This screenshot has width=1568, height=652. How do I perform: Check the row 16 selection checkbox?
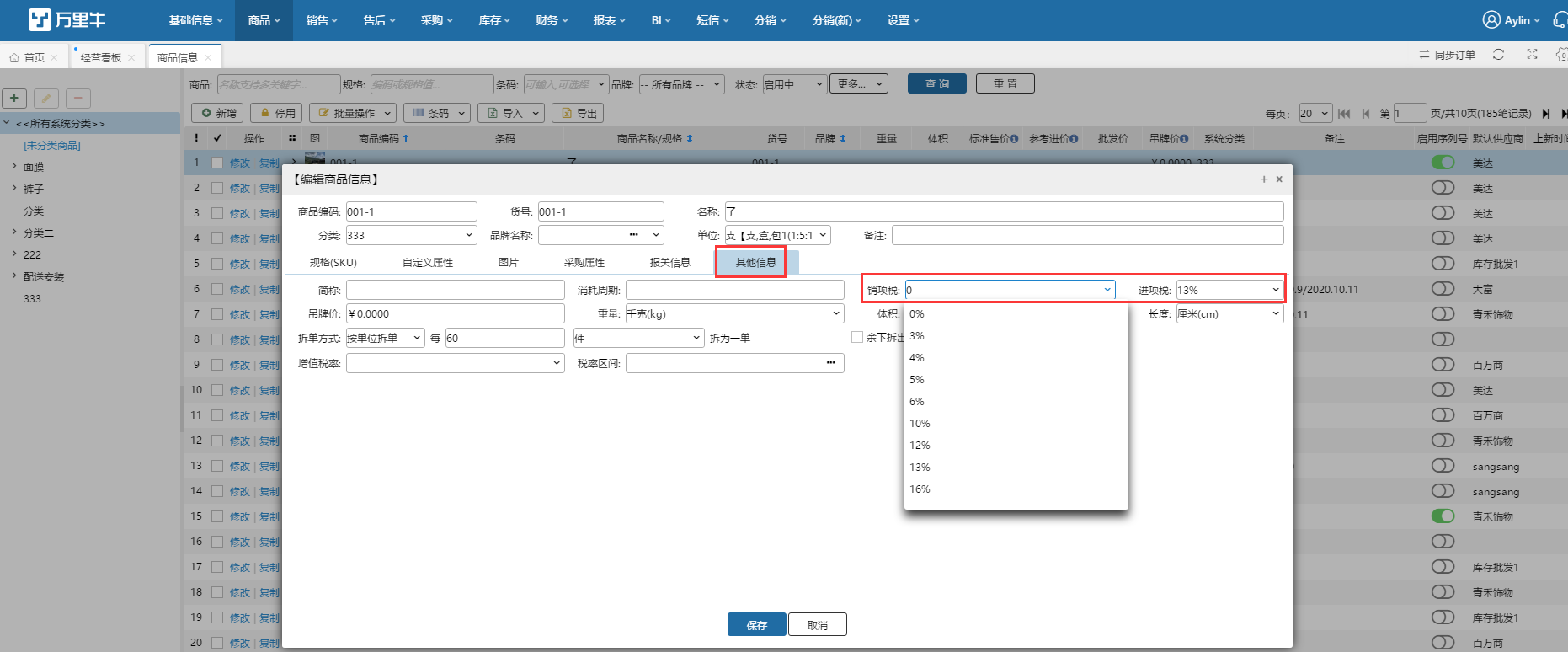coord(217,542)
